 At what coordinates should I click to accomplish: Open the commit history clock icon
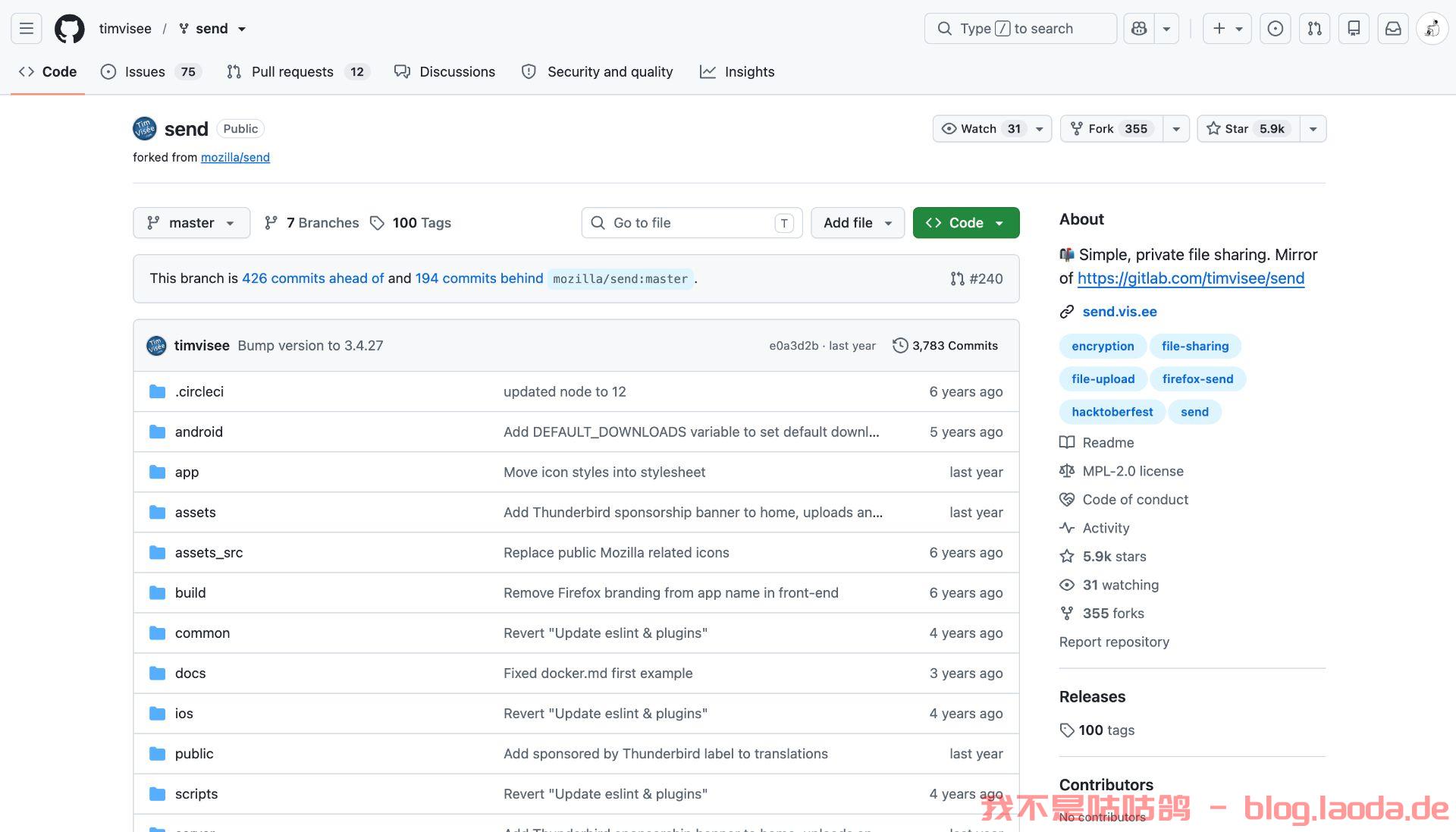900,346
